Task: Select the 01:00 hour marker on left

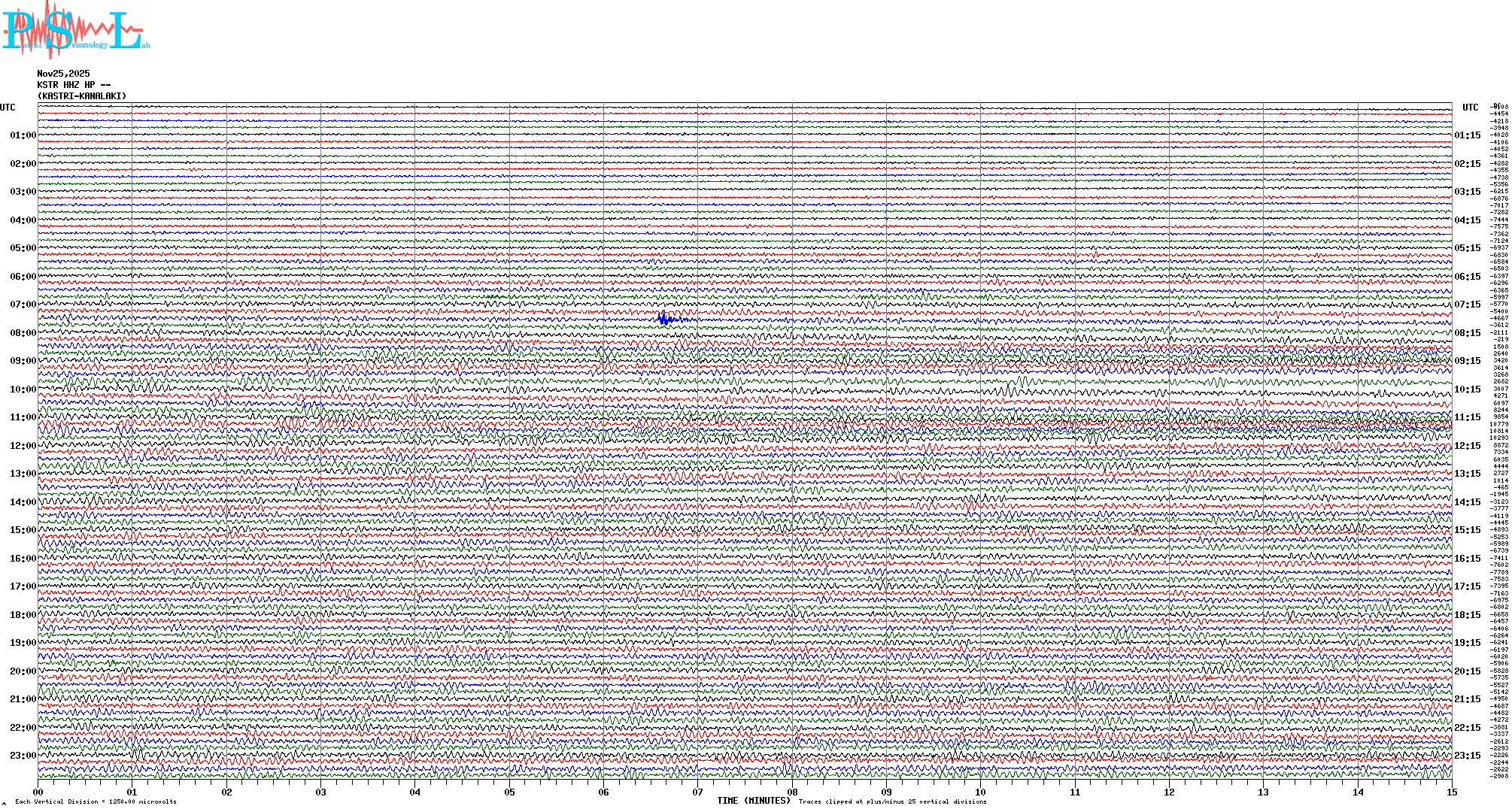Action: (x=23, y=135)
